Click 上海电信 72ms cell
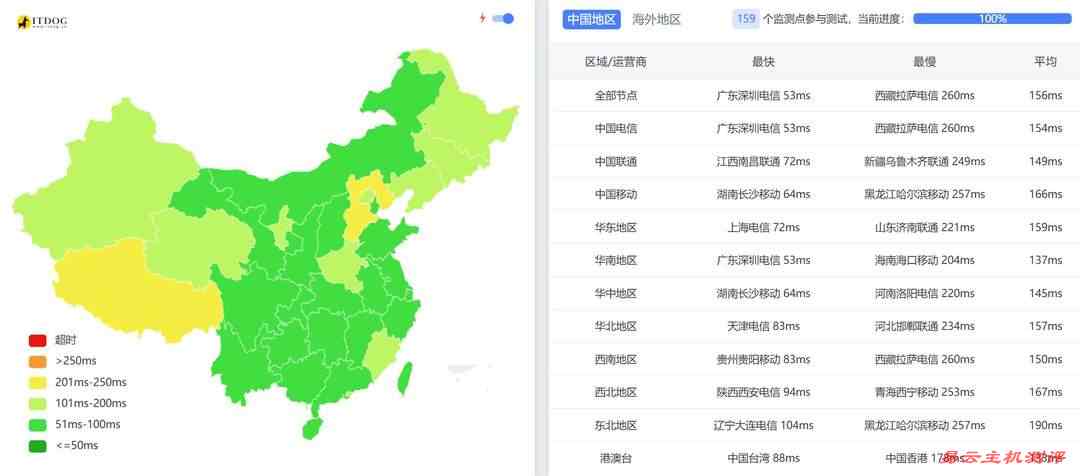 coord(763,227)
